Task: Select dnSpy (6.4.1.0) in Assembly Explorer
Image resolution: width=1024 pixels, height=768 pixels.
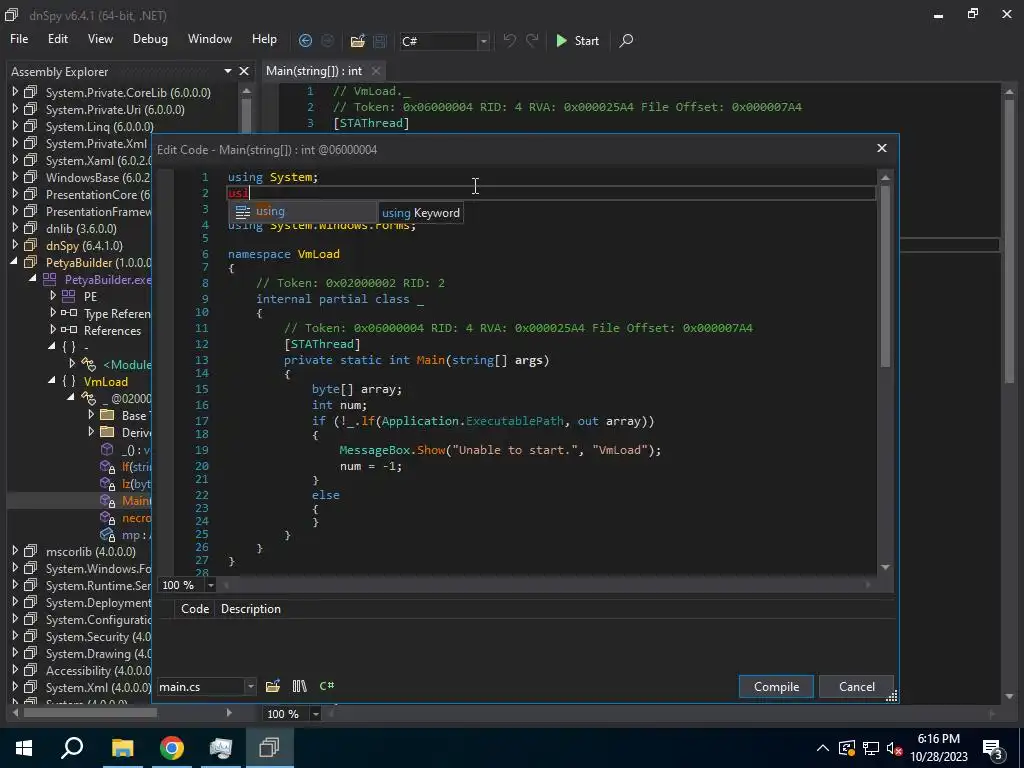Action: pos(84,246)
